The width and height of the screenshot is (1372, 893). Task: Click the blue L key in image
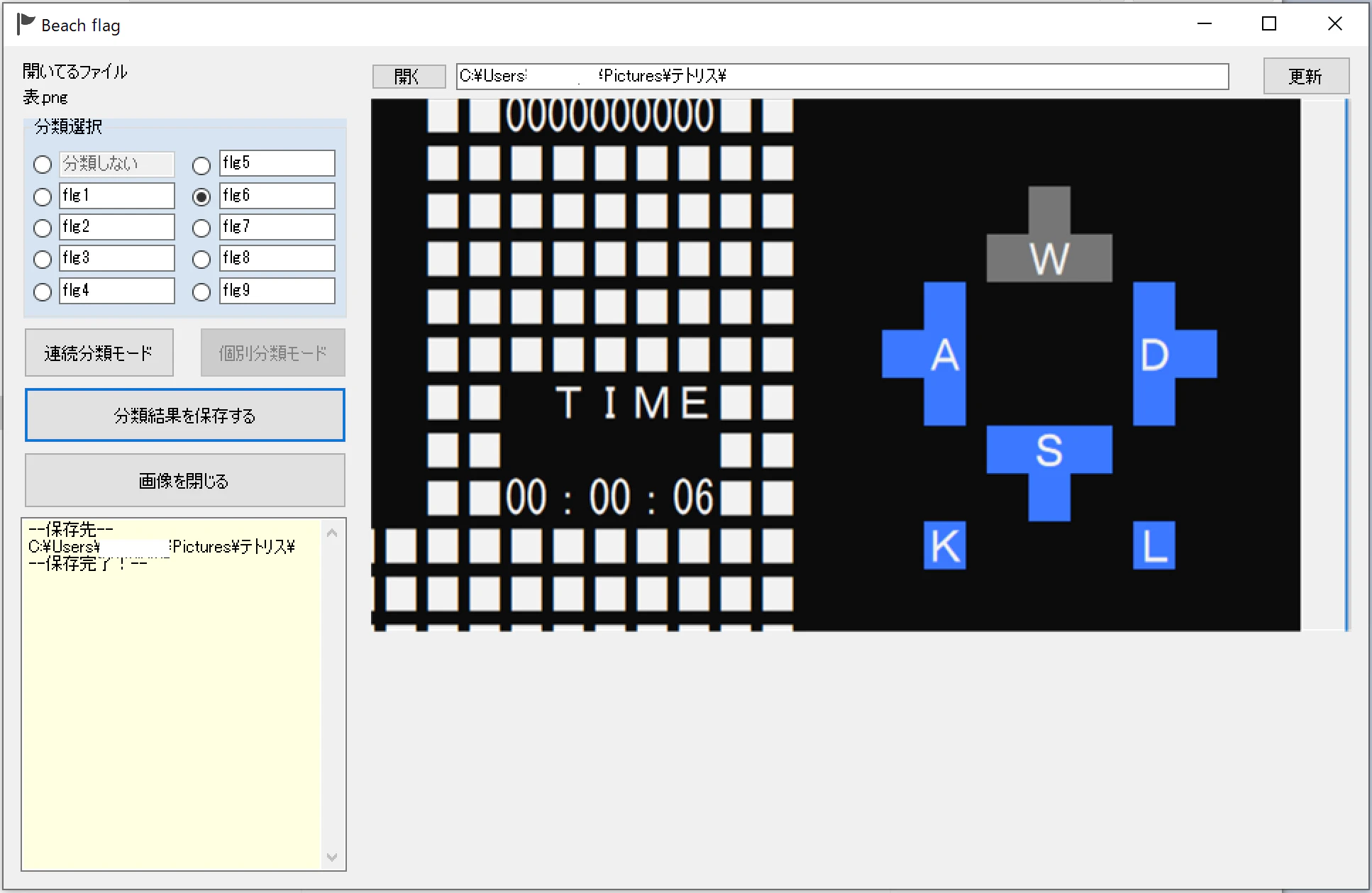pyautogui.click(x=1154, y=545)
